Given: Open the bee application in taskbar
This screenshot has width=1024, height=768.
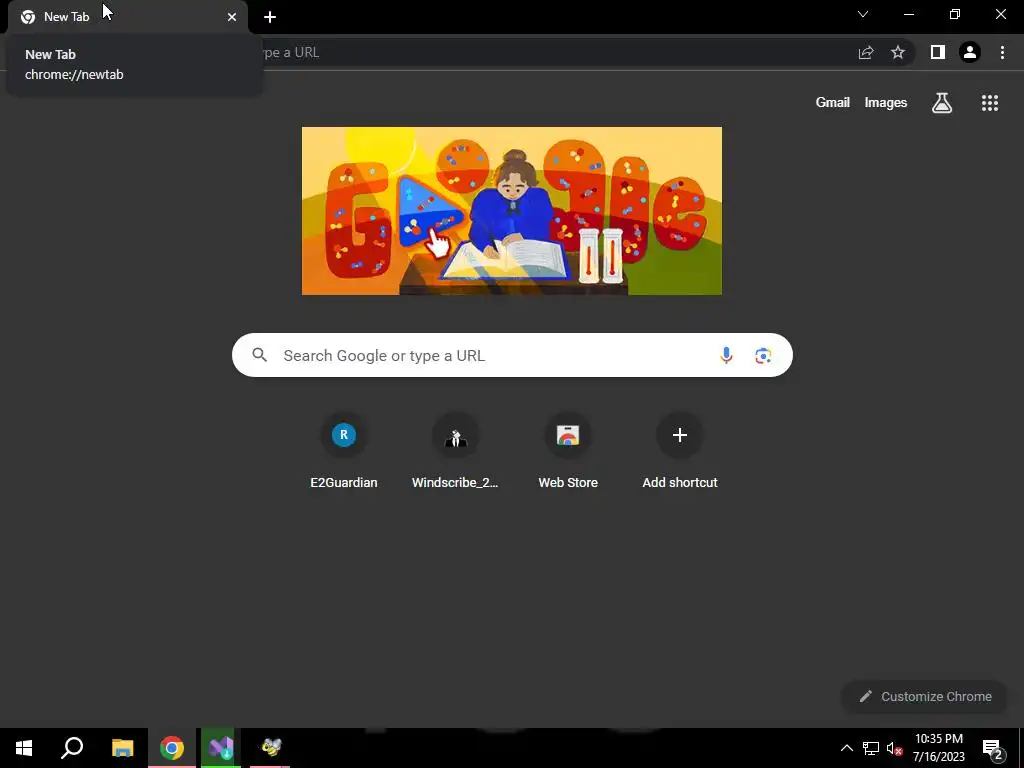Looking at the screenshot, I should point(270,748).
